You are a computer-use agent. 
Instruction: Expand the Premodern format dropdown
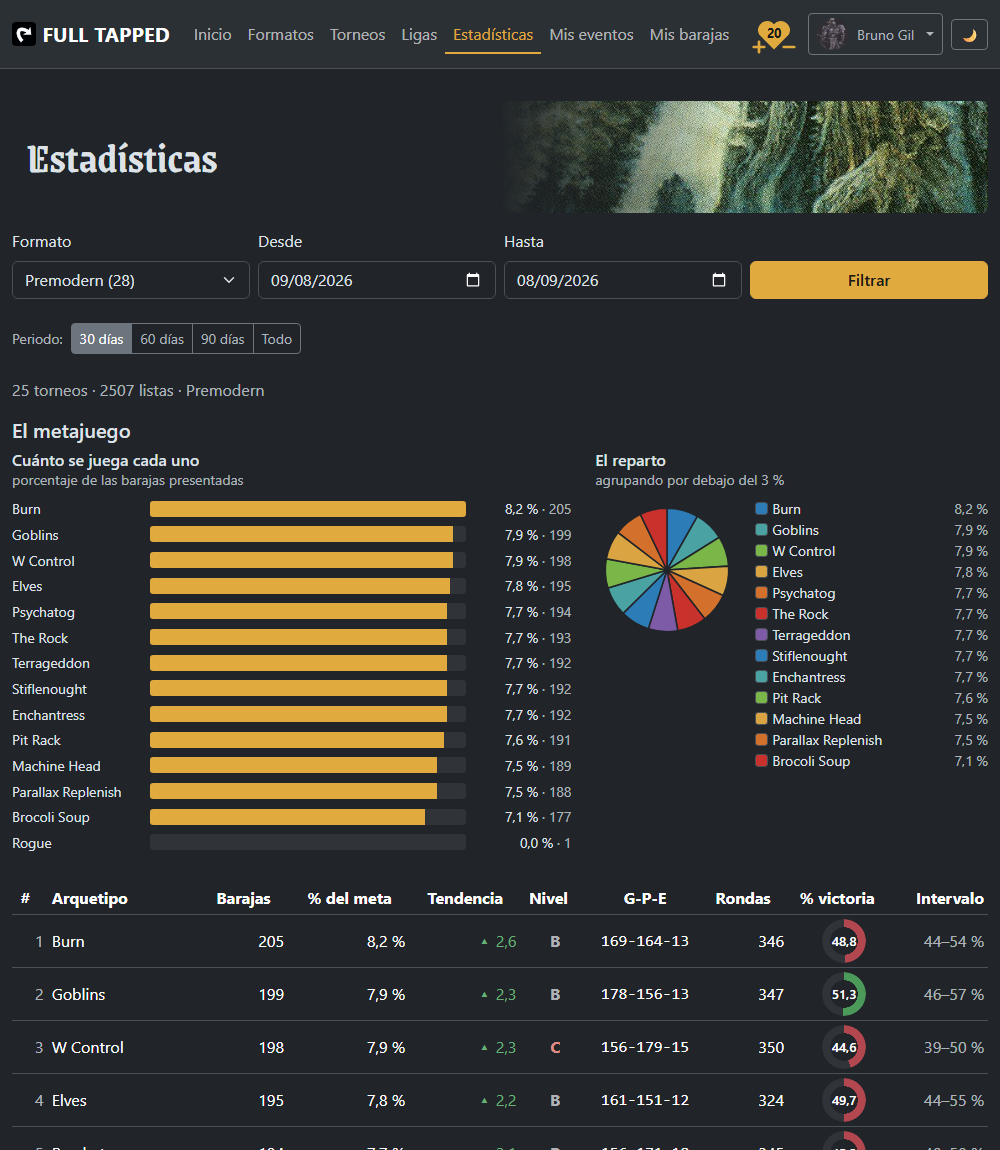click(131, 280)
